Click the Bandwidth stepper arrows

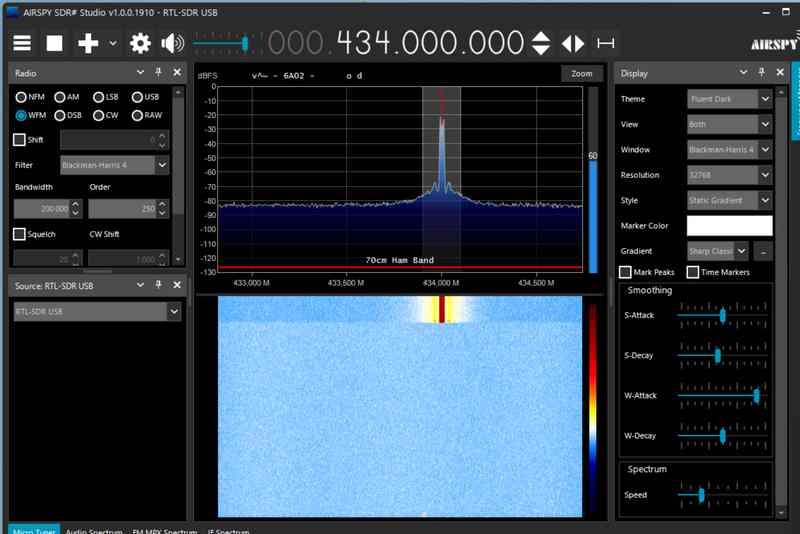point(76,209)
